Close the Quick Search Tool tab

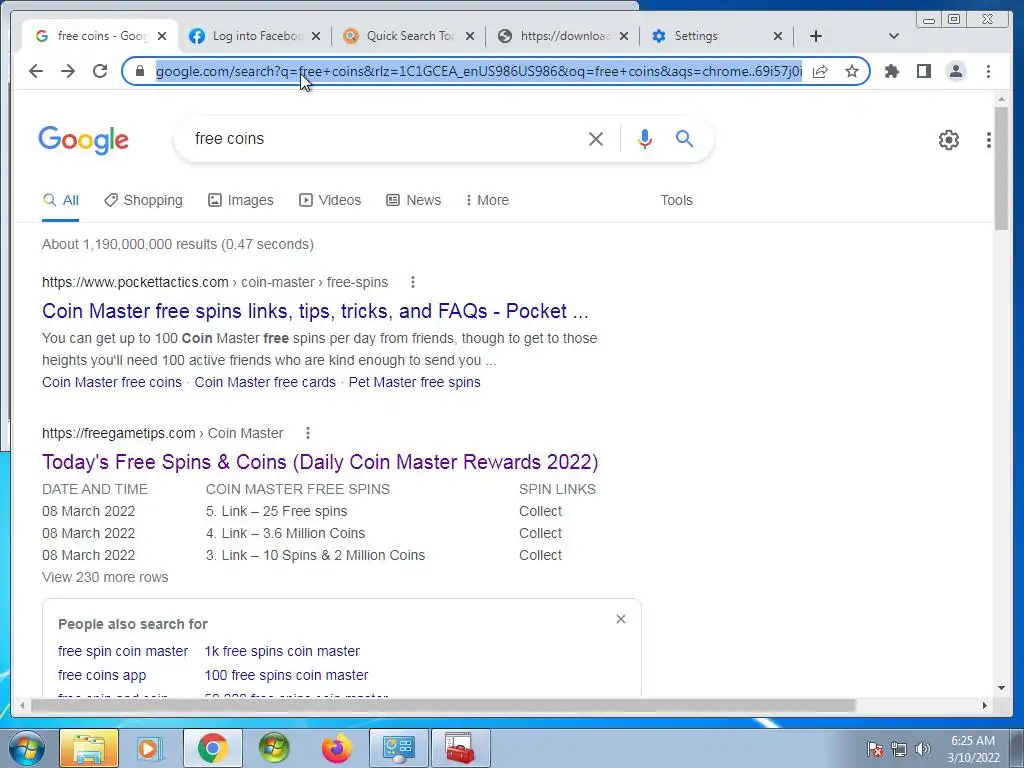[470, 36]
